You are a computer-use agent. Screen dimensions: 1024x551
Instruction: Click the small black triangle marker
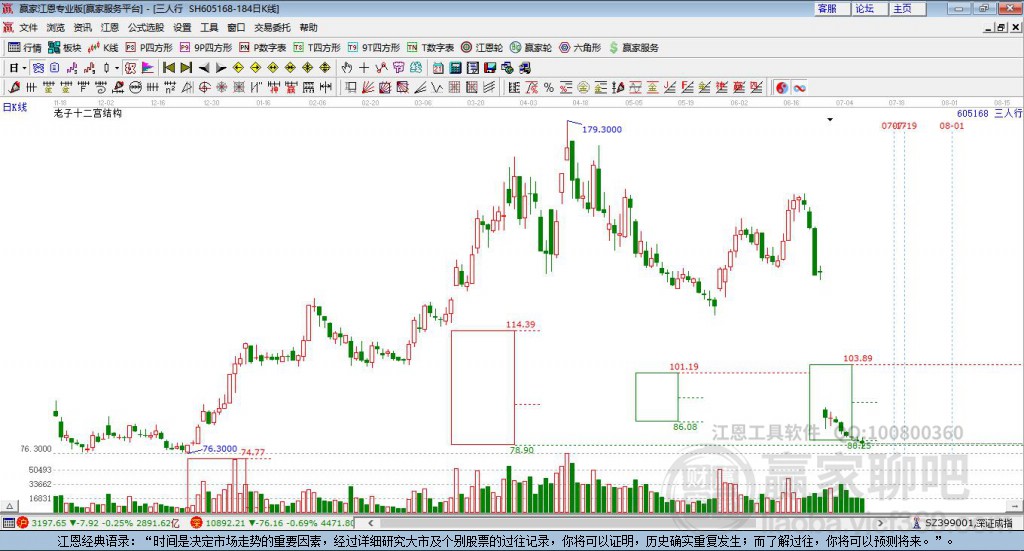830,119
